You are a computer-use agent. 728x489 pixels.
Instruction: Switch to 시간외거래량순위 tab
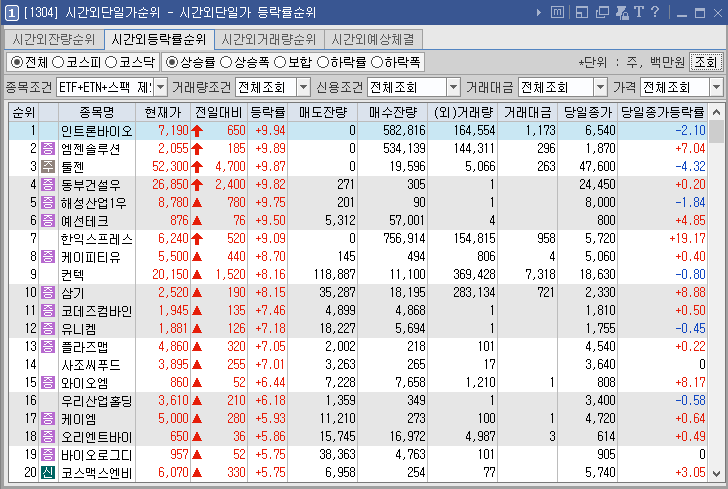269,39
